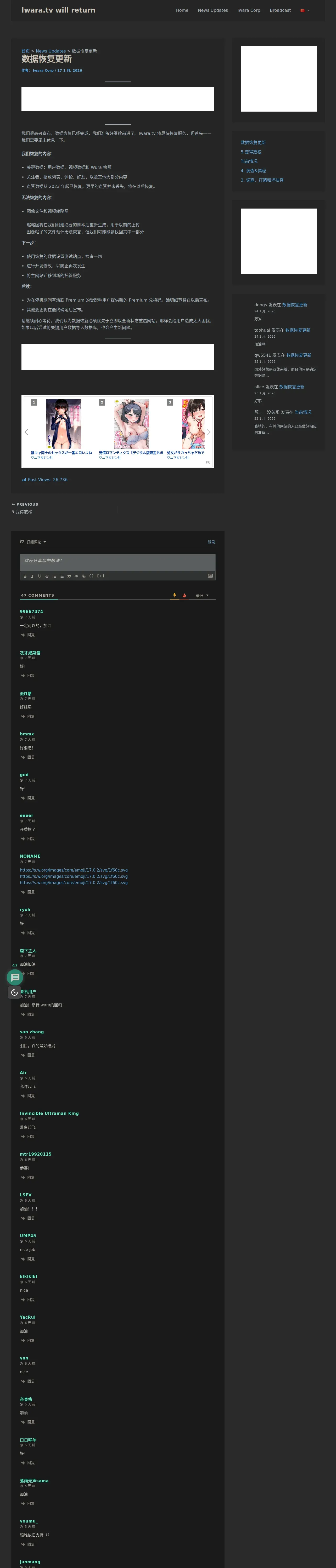This screenshot has height=1568, width=336.
Task: Reply to mtr19920115's comment
Action: click(27, 1178)
